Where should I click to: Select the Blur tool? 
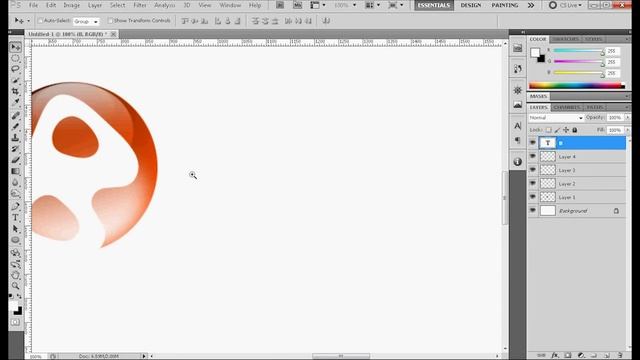point(16,182)
